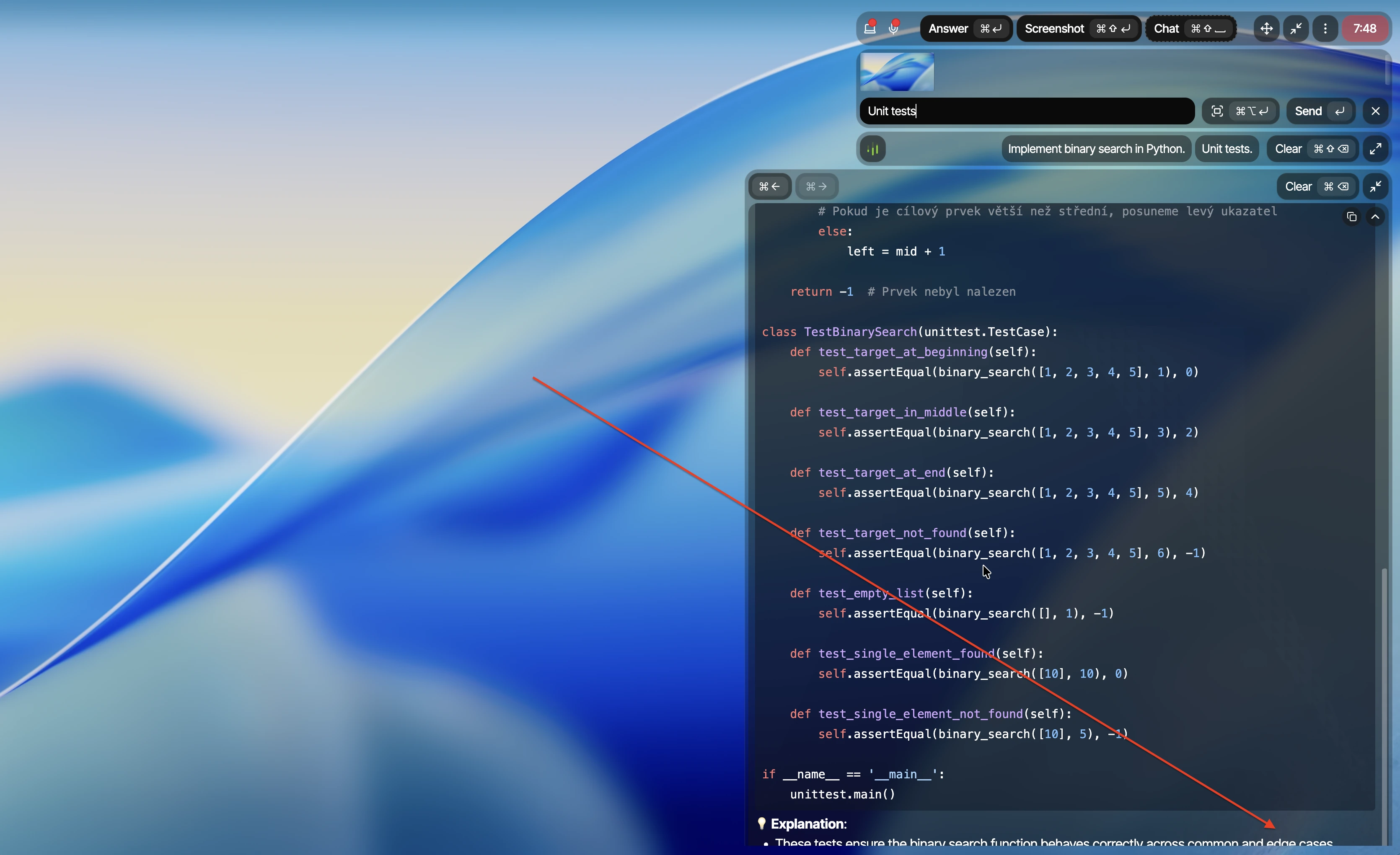This screenshot has width=1400, height=855.
Task: Go to previous answer with ⌘← button
Action: (770, 186)
